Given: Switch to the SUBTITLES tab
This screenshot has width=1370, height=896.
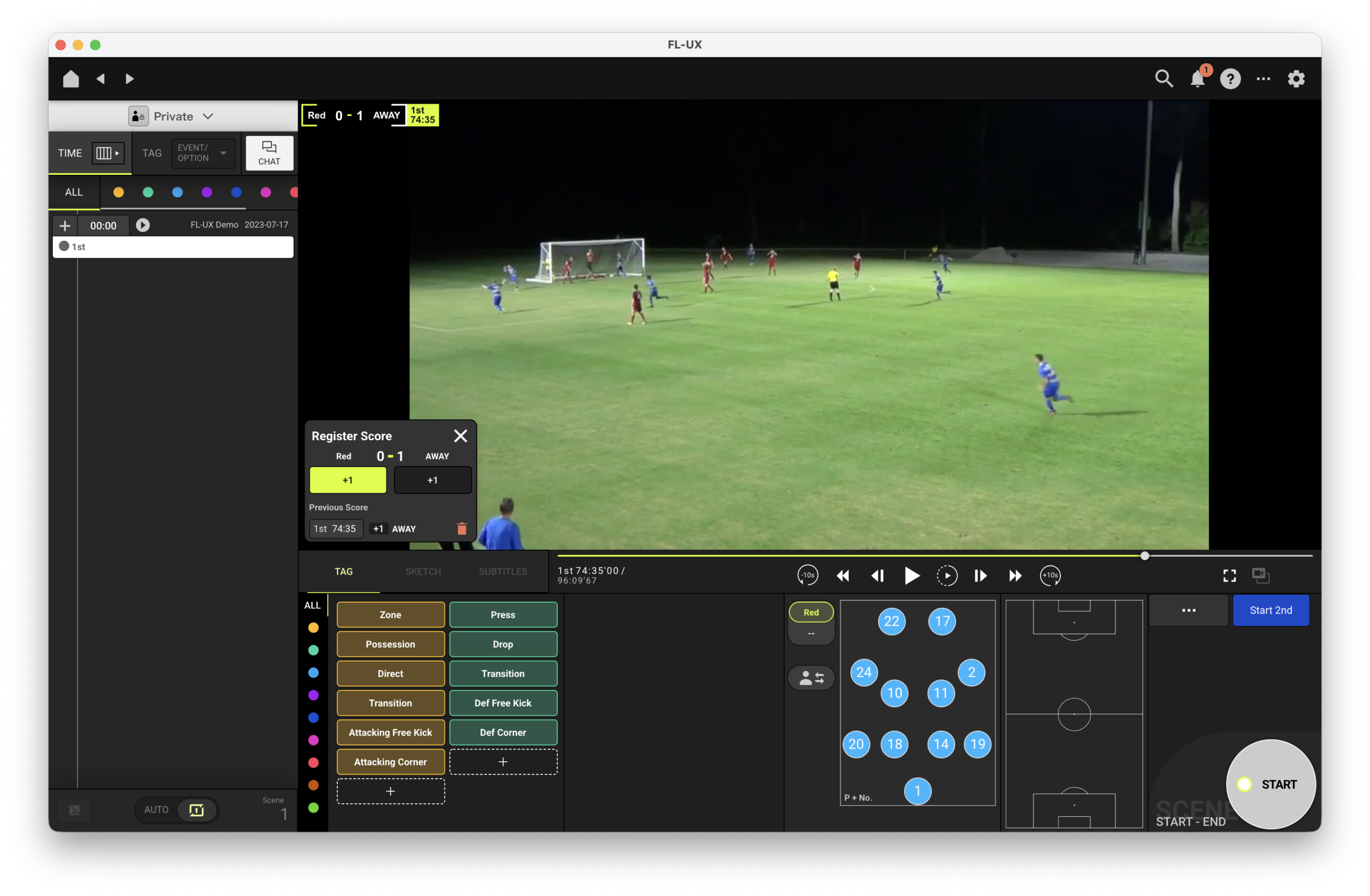Looking at the screenshot, I should tap(503, 571).
